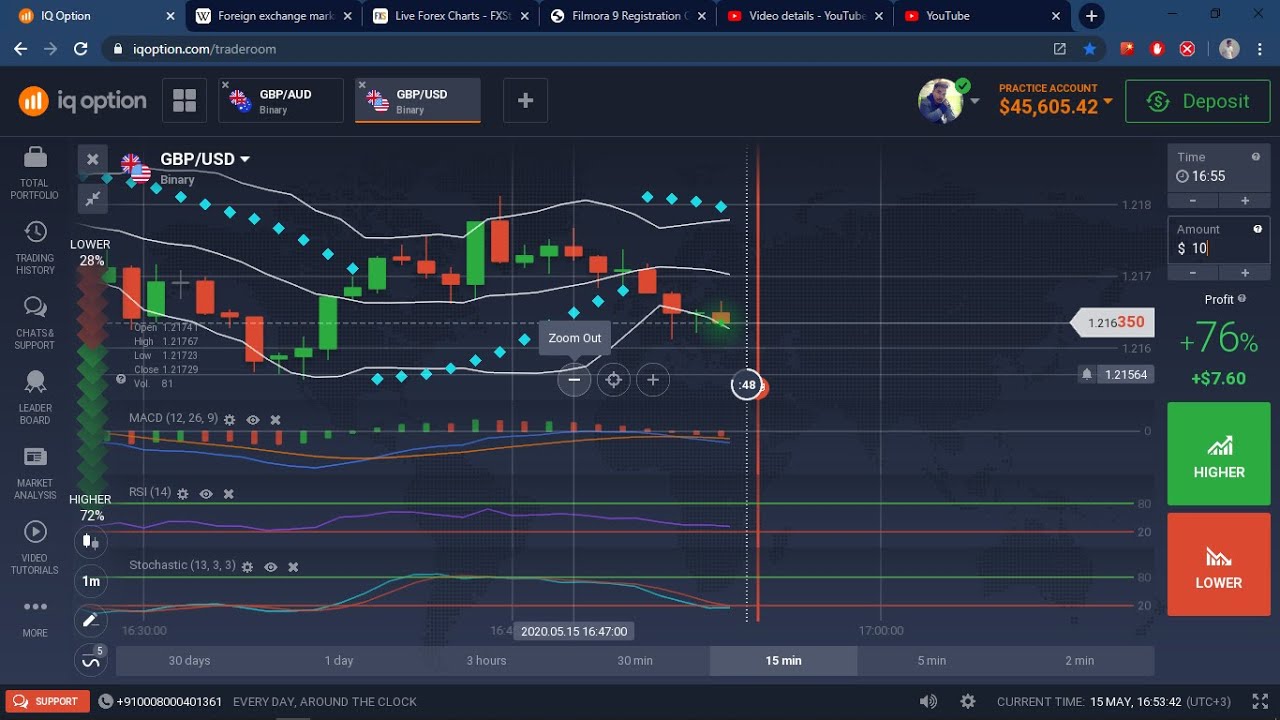Recenter the chart with the crosshair button
The image size is (1280, 720).
[x=614, y=380]
